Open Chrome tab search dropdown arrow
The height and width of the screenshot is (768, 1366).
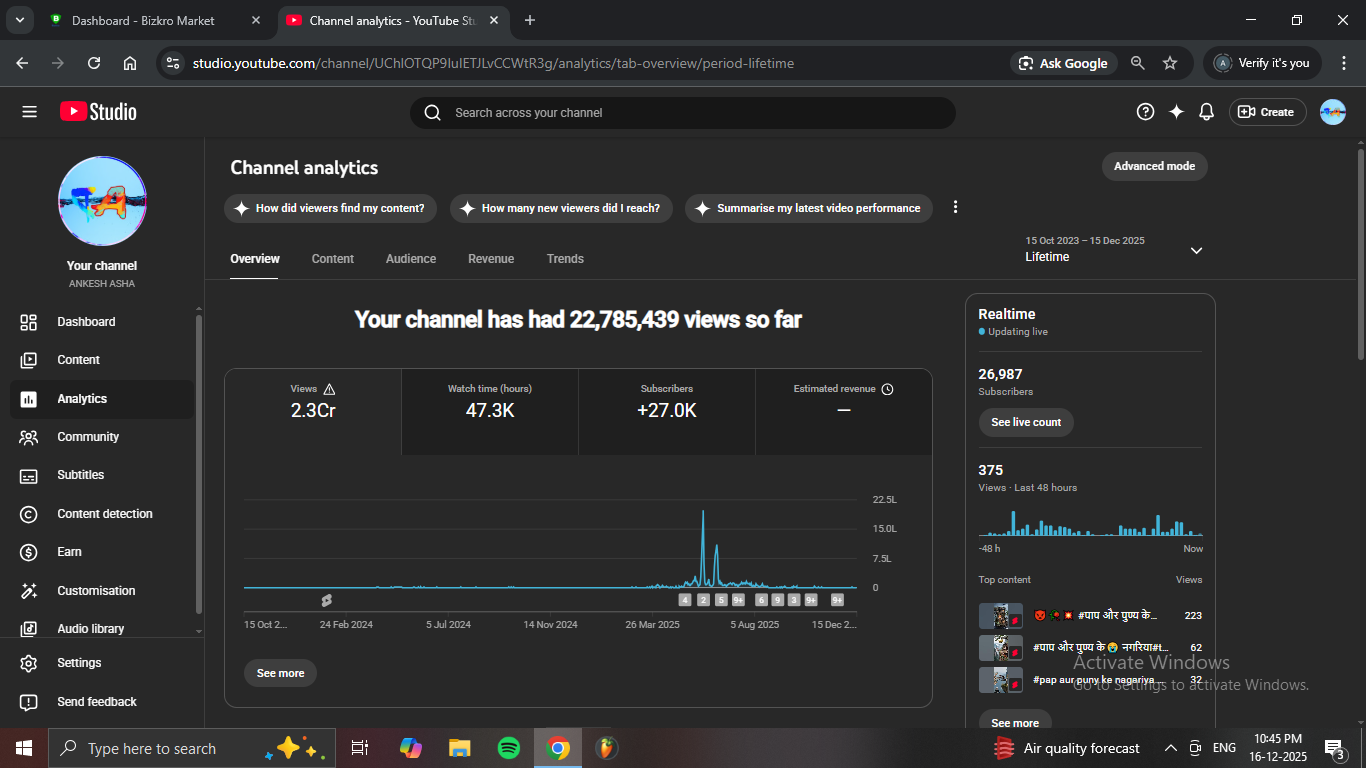tap(19, 20)
